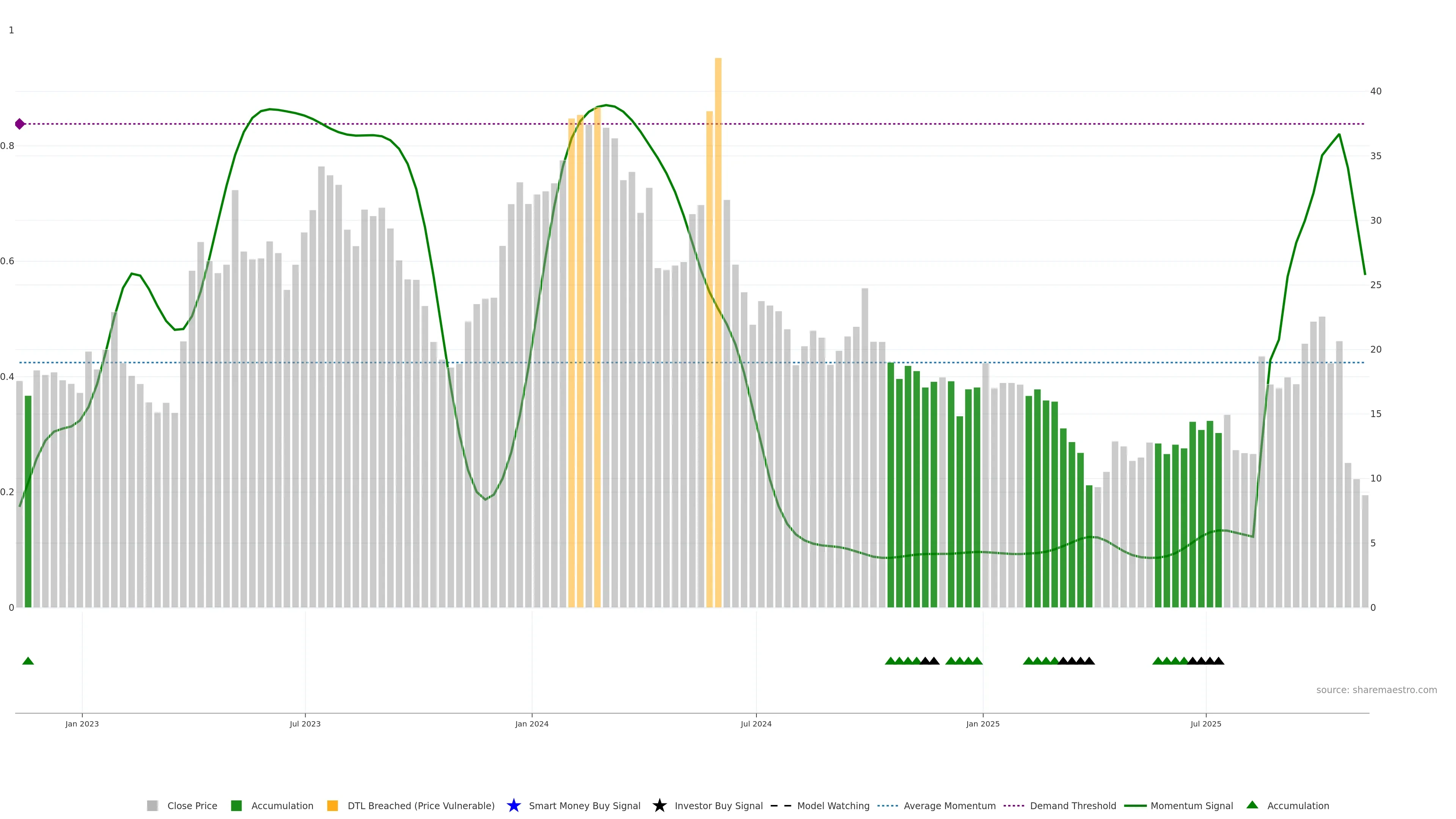Click the dashed Model Watching legend icon
Image resolution: width=1456 pixels, height=819 pixels.
tap(781, 805)
